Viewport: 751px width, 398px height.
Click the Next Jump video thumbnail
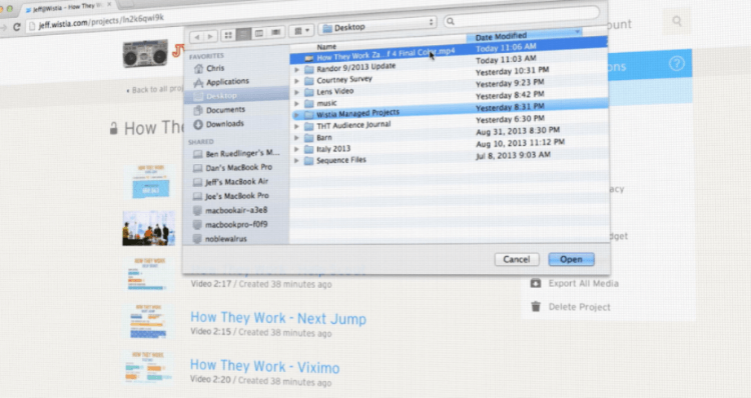click(x=147, y=322)
